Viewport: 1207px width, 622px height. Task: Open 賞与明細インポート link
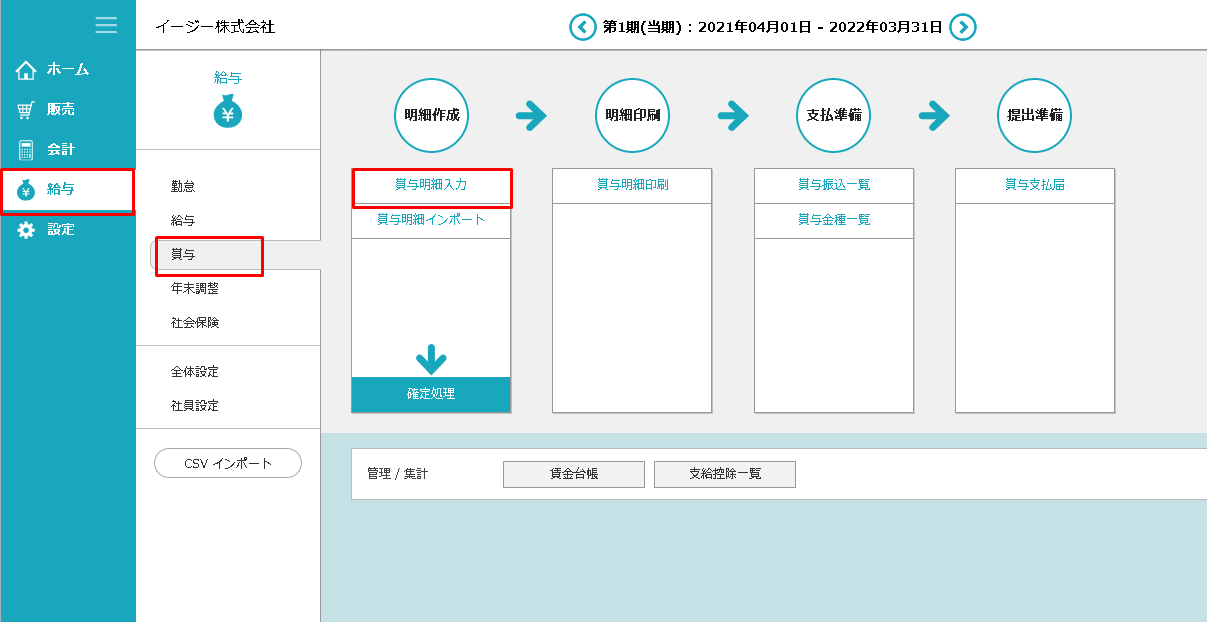[431, 220]
